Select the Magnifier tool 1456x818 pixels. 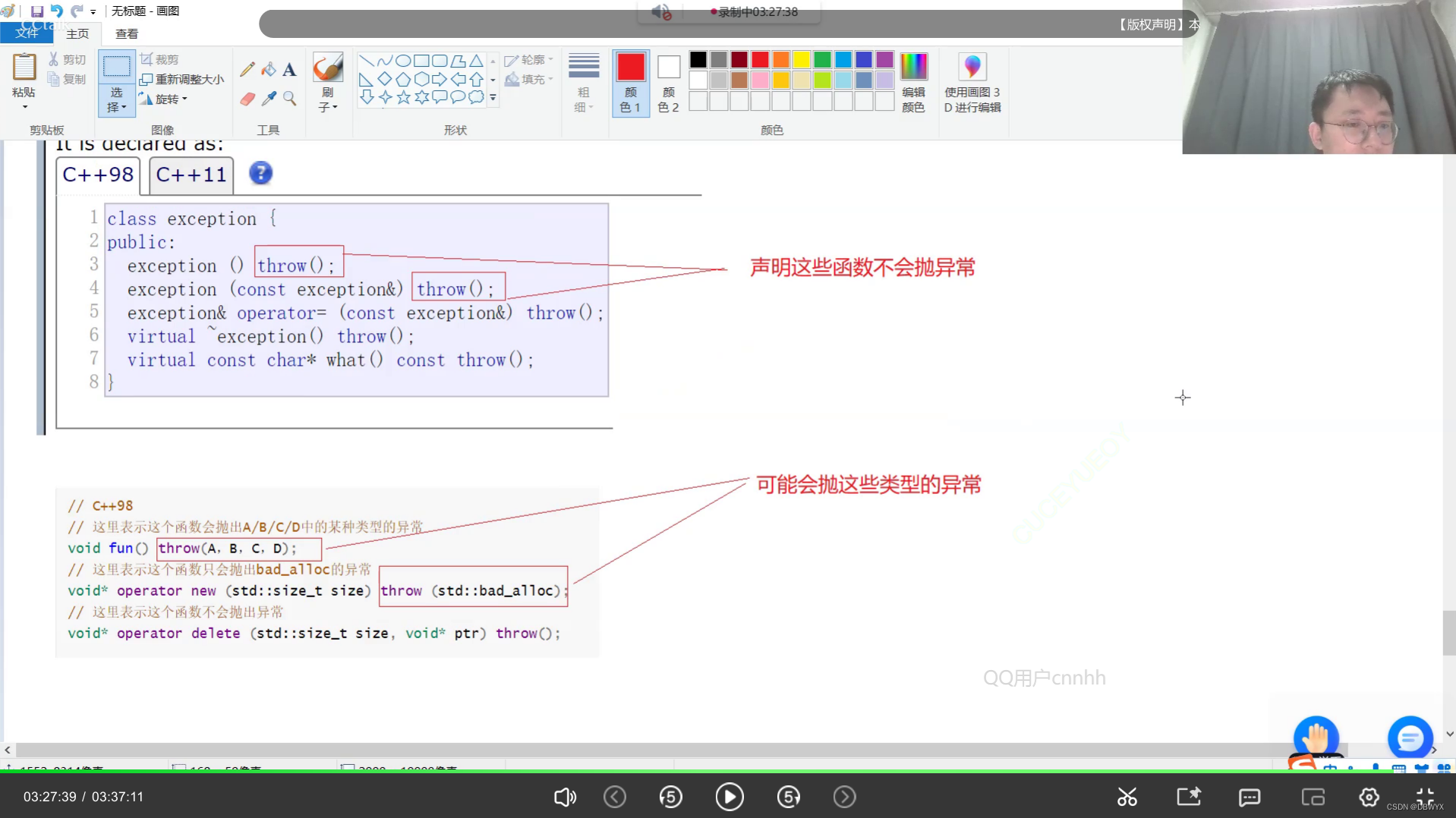tap(289, 99)
